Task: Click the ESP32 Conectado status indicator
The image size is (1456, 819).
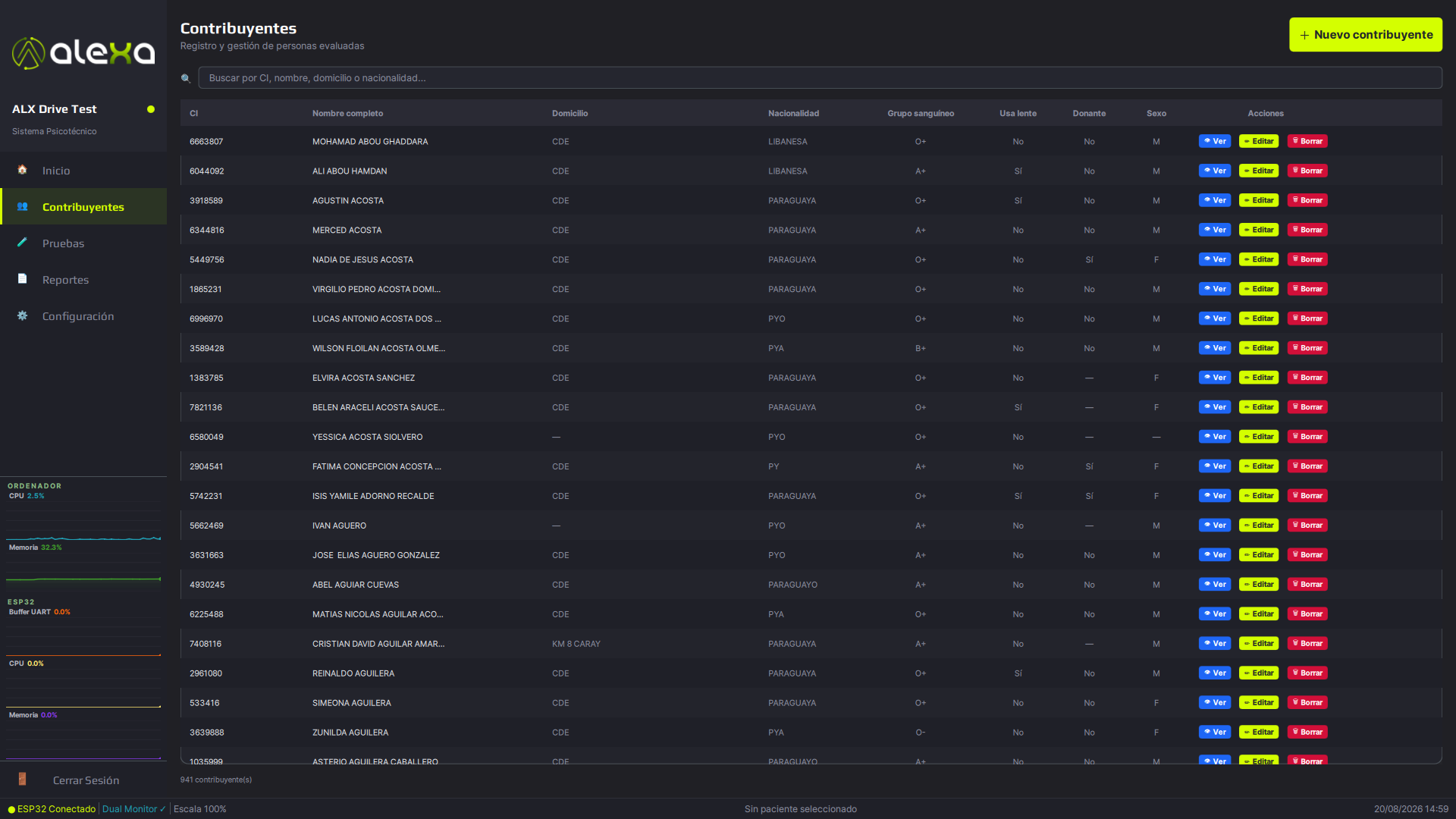Action: click(x=52, y=809)
